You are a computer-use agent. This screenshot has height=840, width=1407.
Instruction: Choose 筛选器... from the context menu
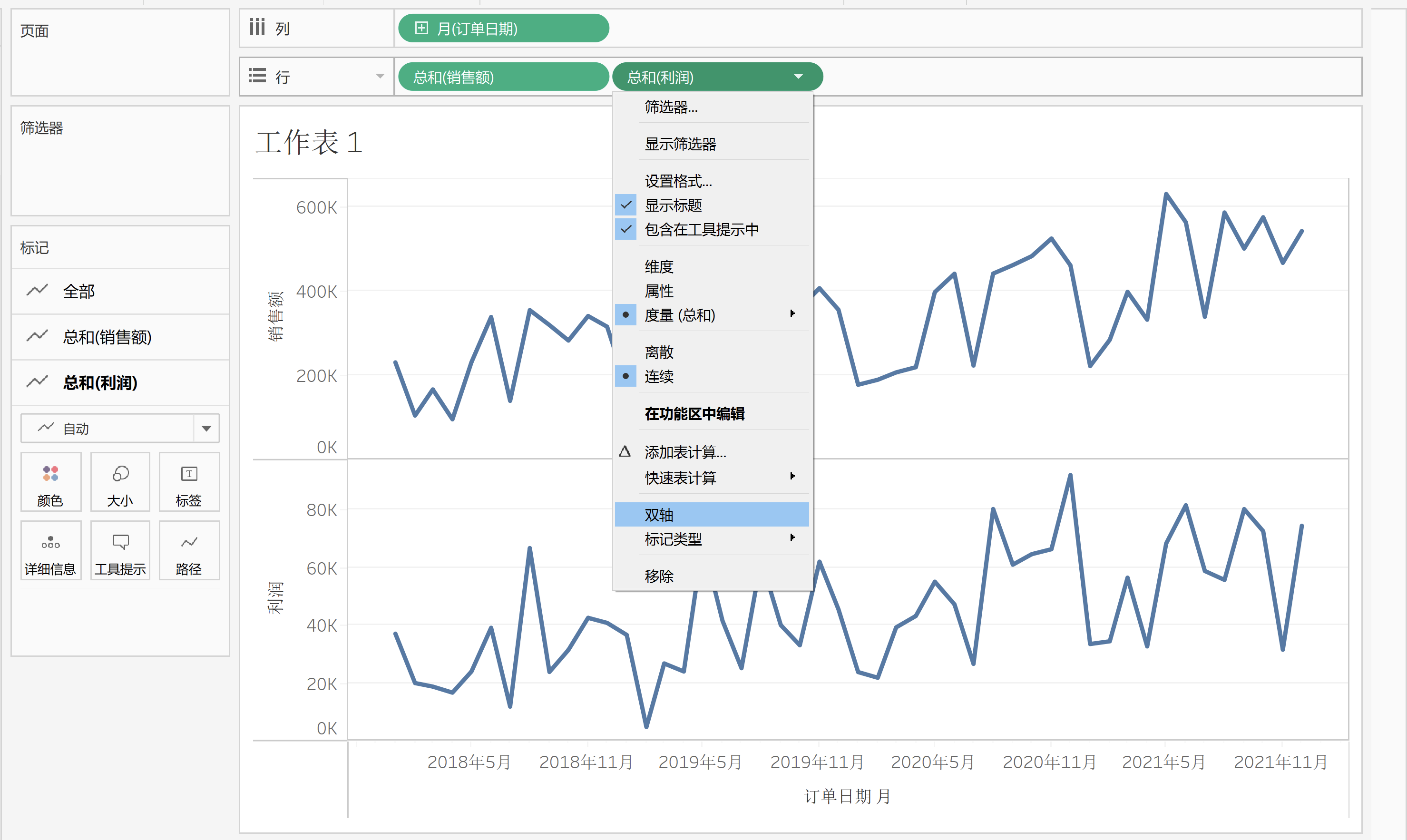point(712,107)
